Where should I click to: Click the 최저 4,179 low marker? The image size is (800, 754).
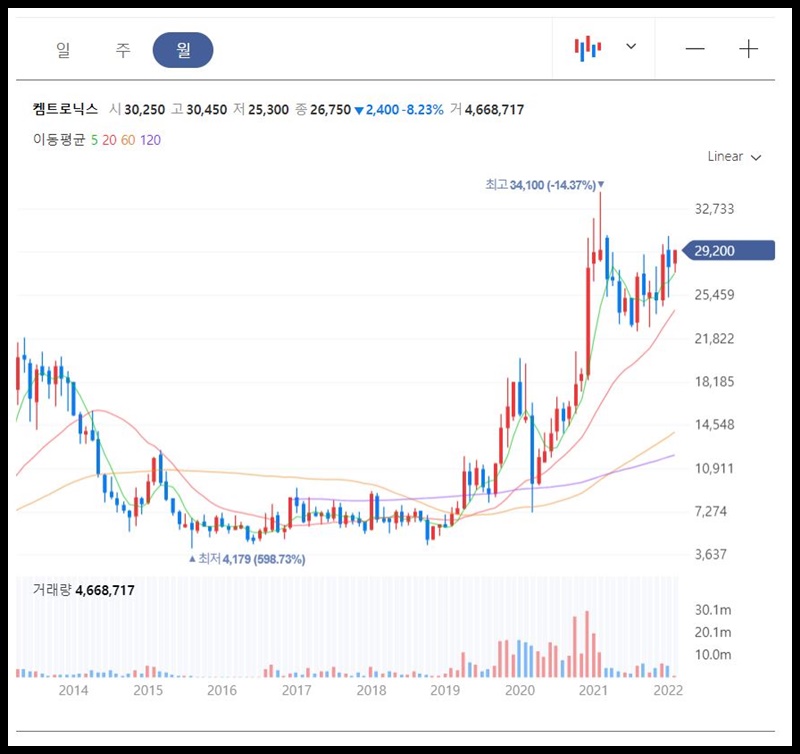tap(247, 559)
